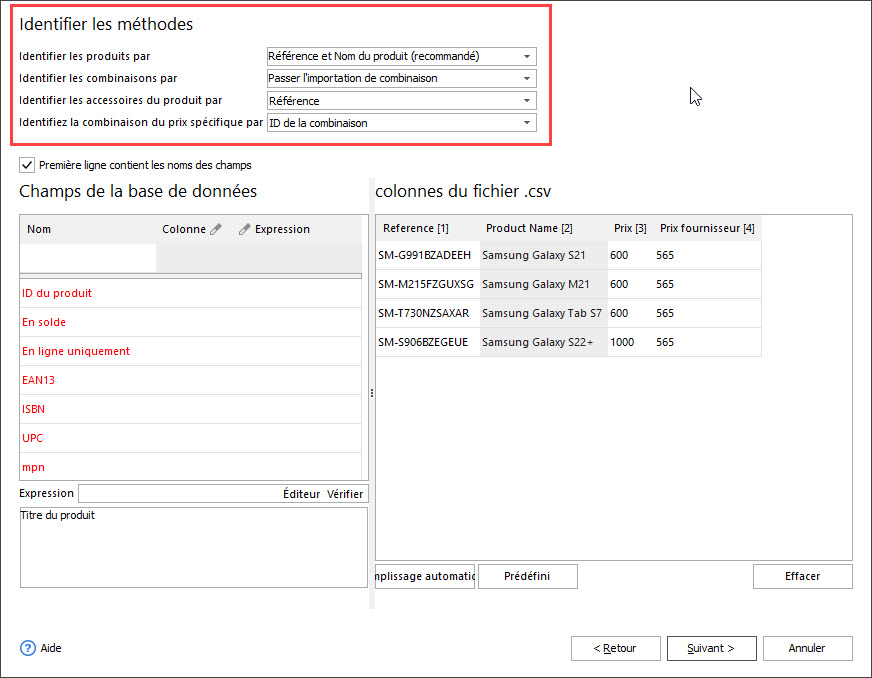Sort by the Nom column header

[39, 229]
